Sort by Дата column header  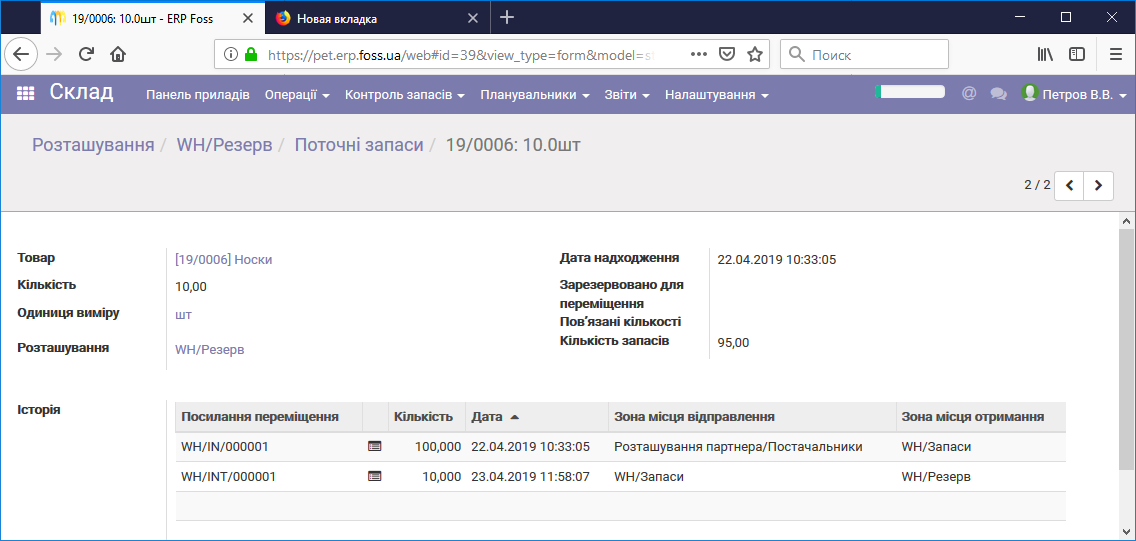click(x=536, y=416)
